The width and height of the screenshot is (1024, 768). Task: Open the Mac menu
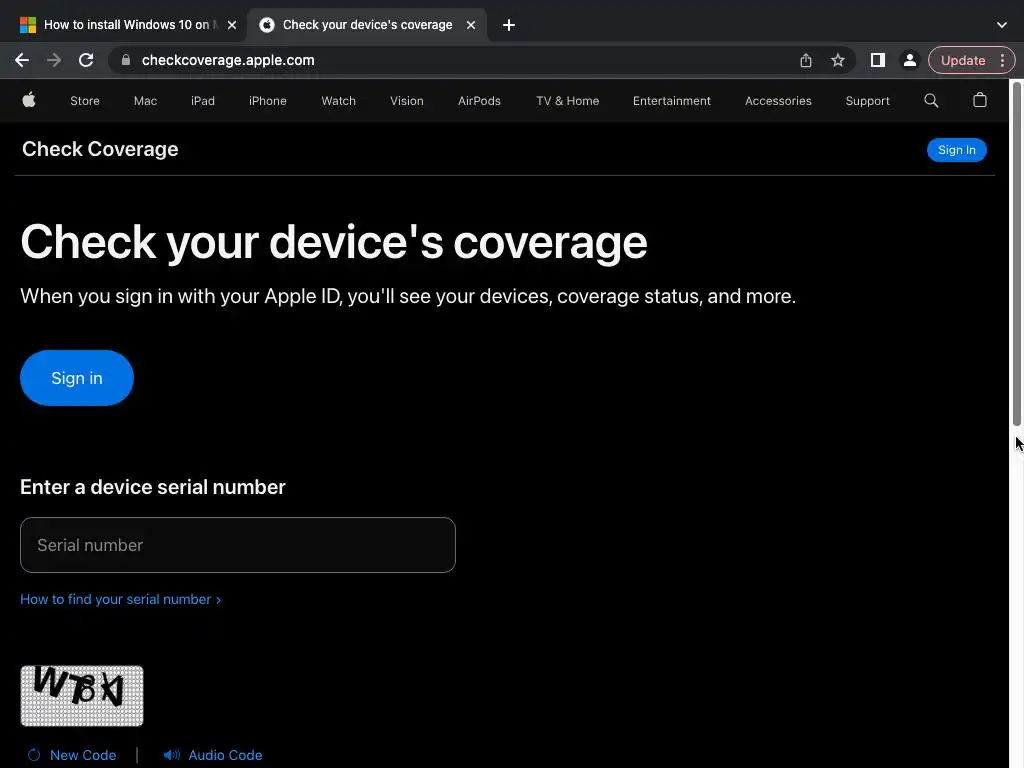click(x=145, y=101)
